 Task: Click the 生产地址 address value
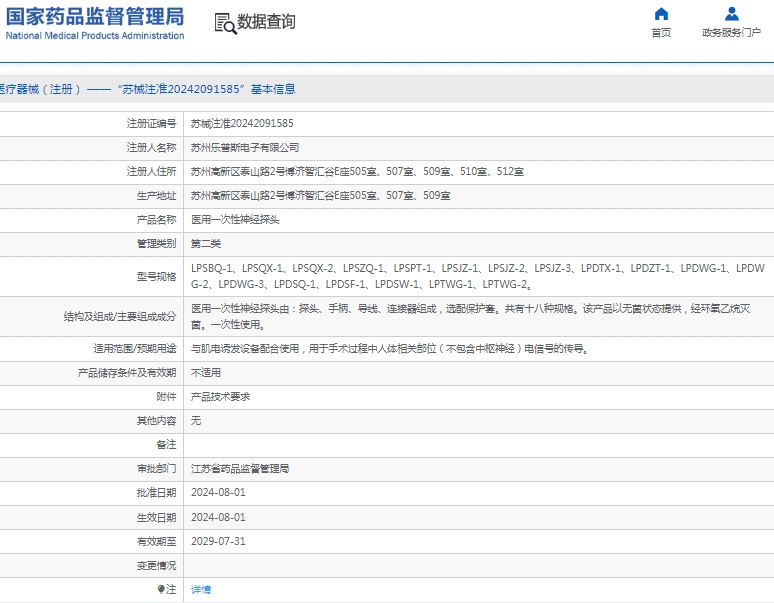320,195
